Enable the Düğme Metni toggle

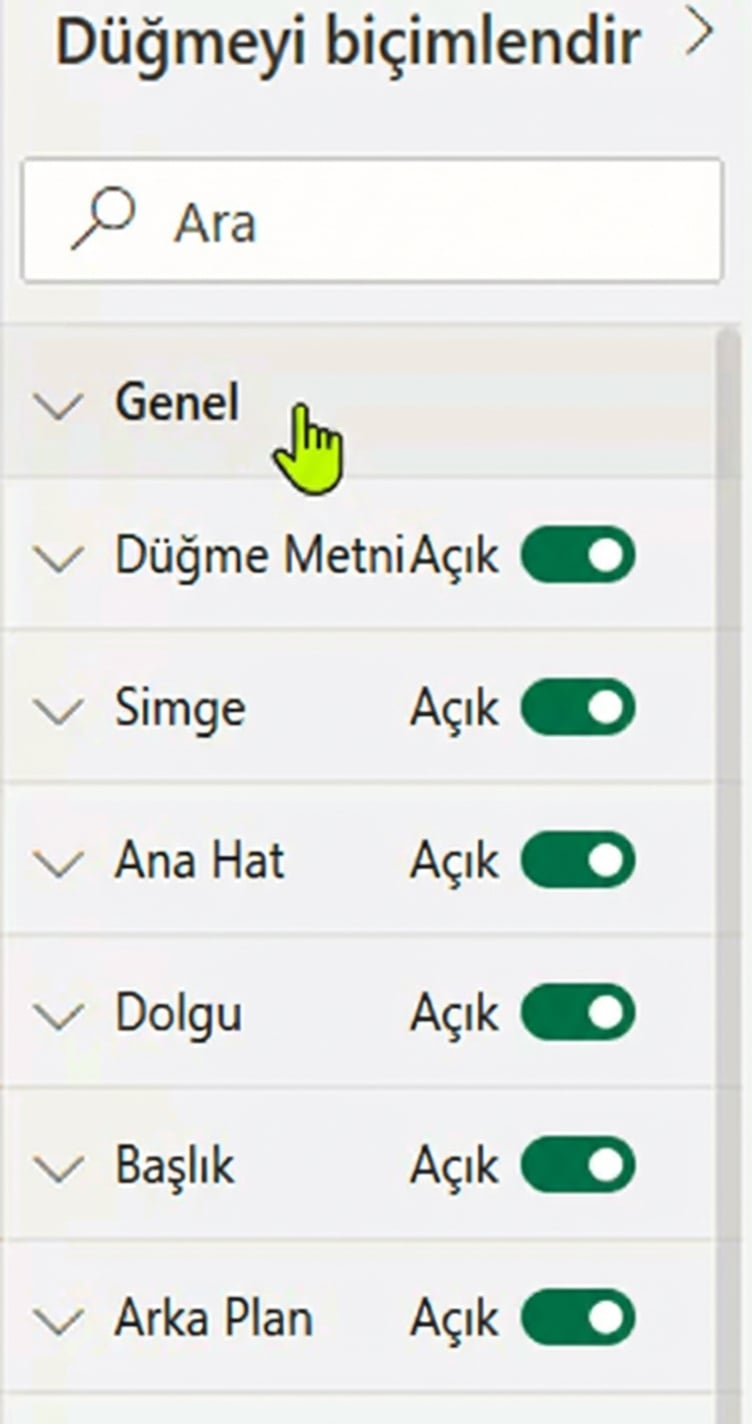click(576, 556)
